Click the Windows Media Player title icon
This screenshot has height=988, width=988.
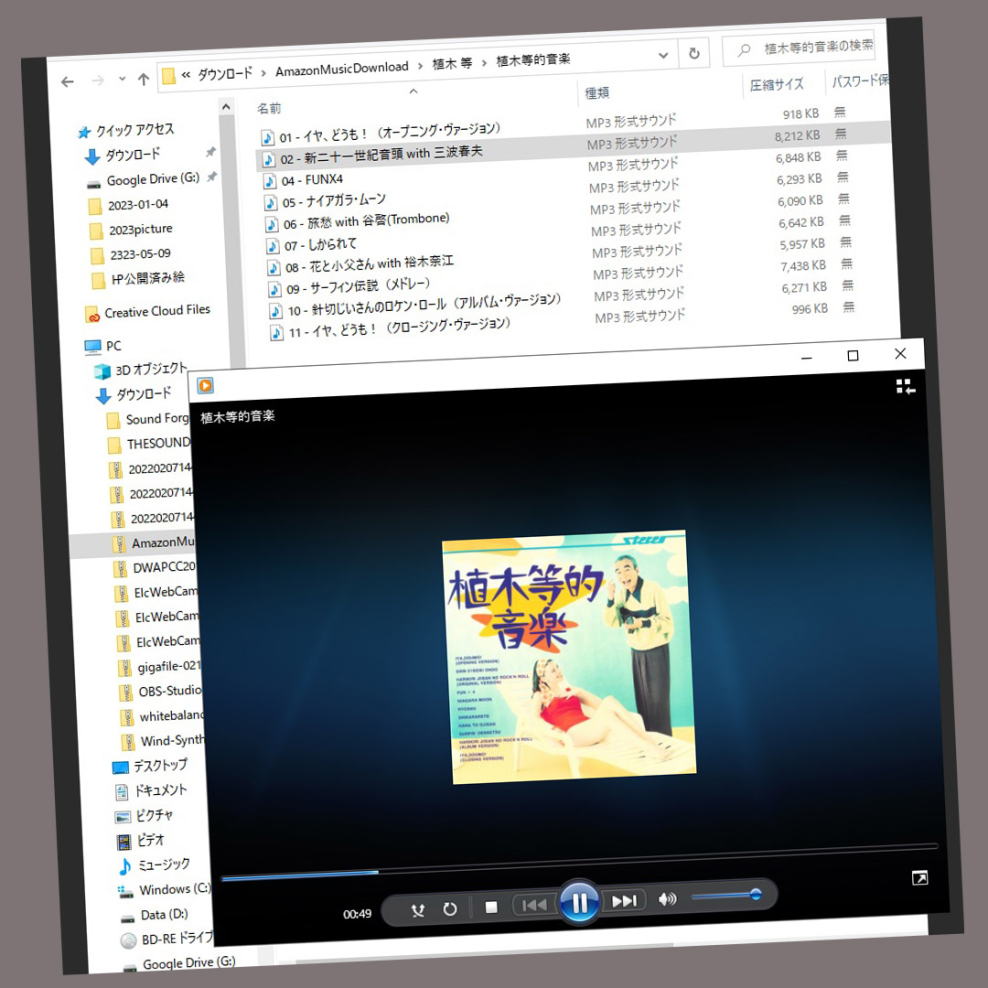(x=205, y=386)
